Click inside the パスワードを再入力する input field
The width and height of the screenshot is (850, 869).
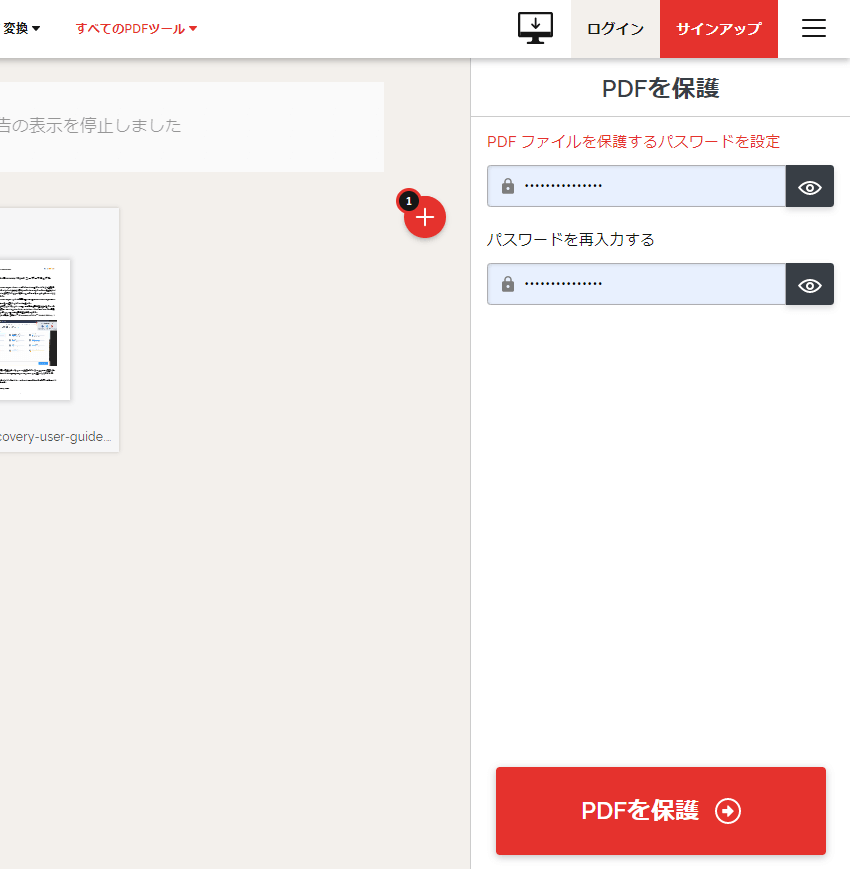(x=635, y=283)
